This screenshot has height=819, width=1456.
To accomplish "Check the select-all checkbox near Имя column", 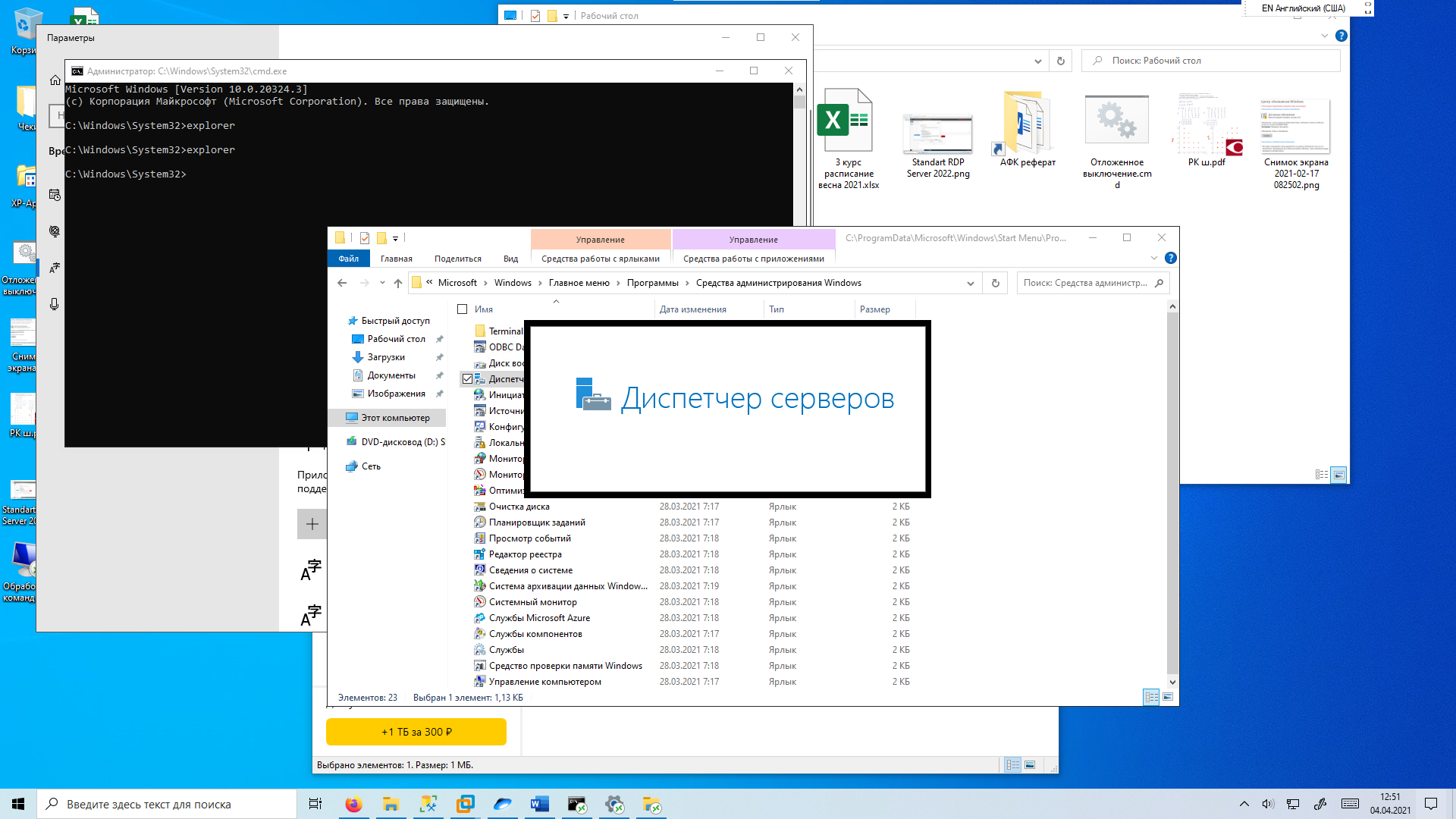I will coord(461,309).
